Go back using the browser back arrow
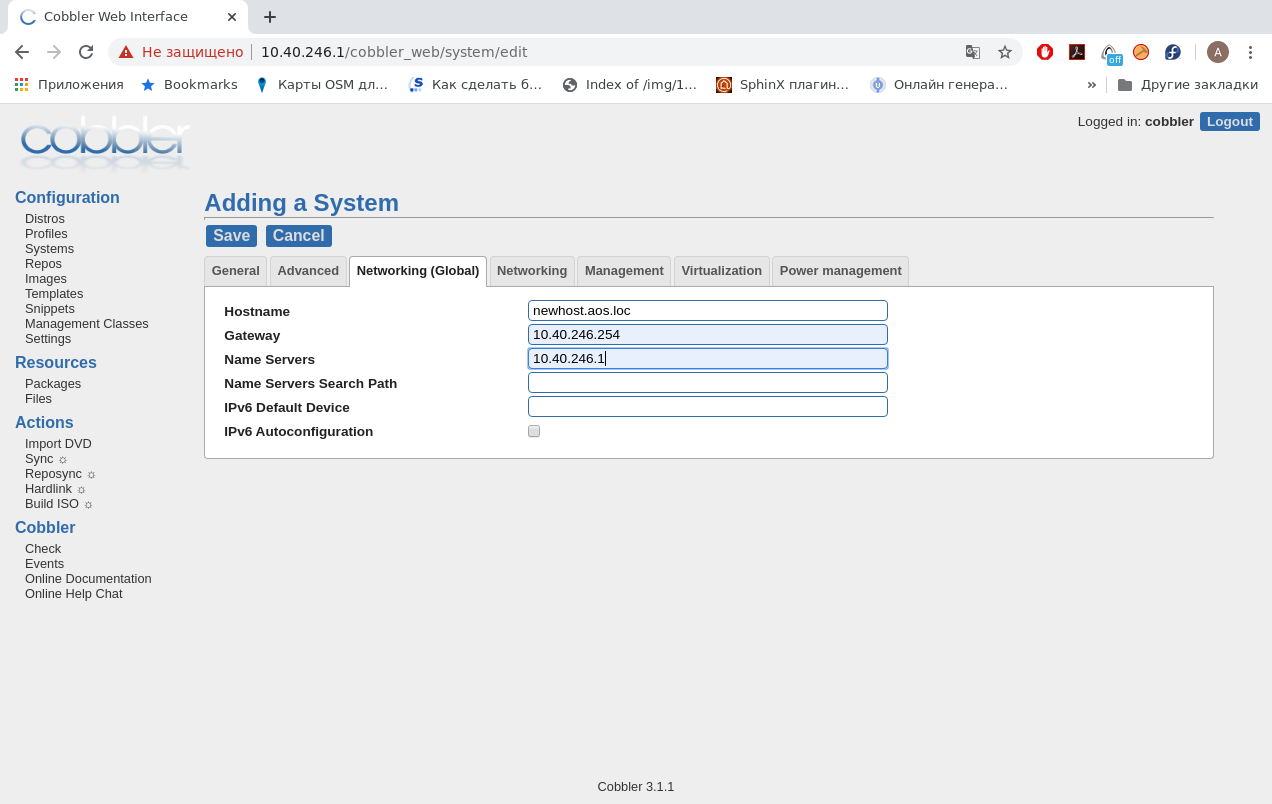 click(x=22, y=52)
